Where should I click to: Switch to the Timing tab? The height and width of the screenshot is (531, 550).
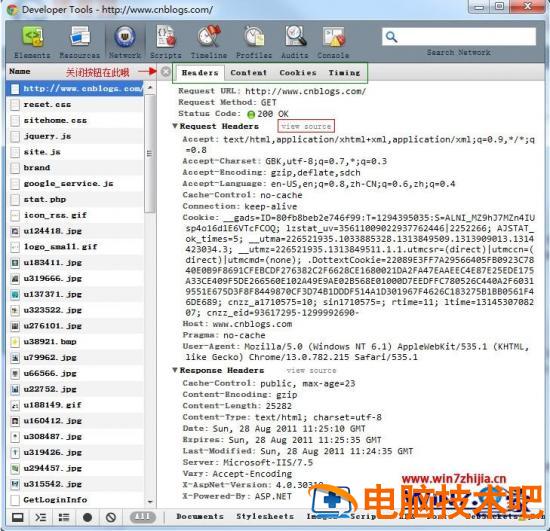344,73
